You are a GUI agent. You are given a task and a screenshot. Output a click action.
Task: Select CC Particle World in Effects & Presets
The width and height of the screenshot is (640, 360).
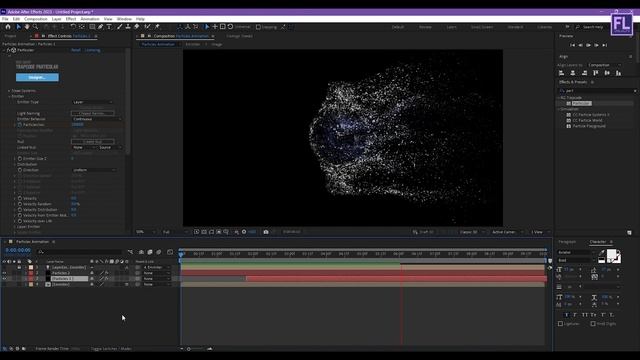point(587,120)
